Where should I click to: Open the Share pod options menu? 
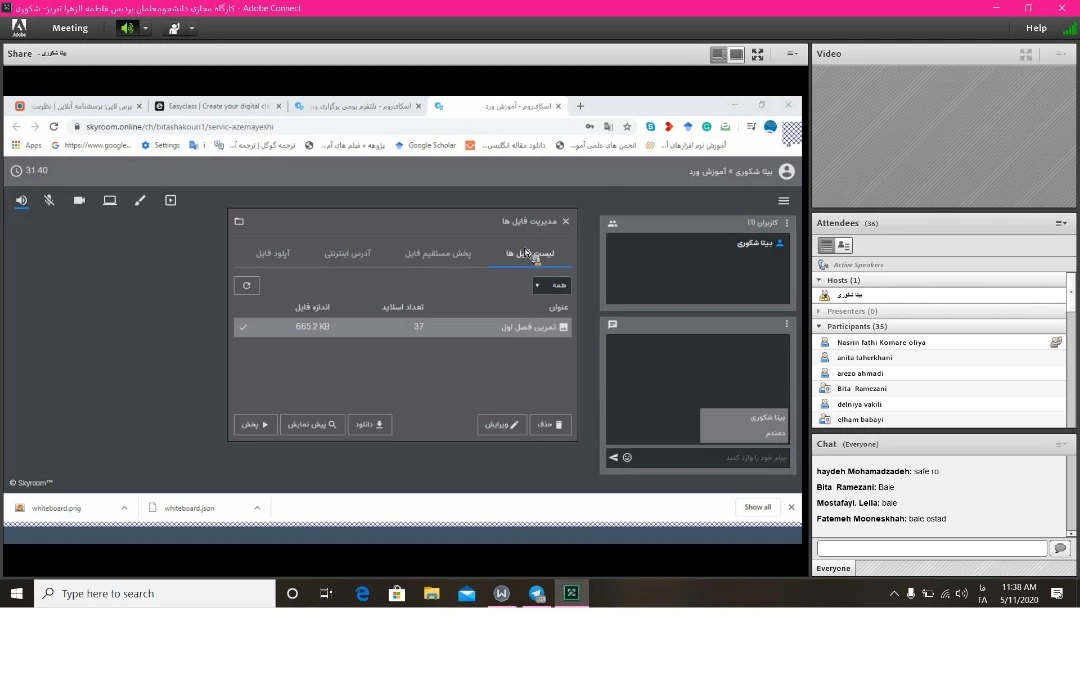click(792, 54)
